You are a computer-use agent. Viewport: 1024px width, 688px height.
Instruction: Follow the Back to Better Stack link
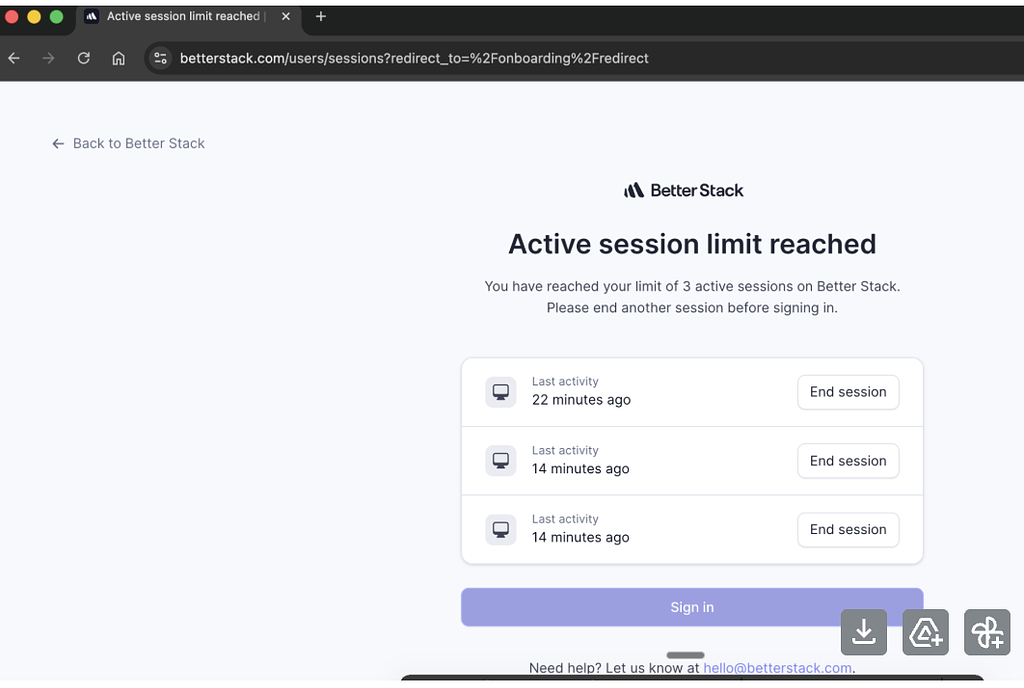(128, 143)
